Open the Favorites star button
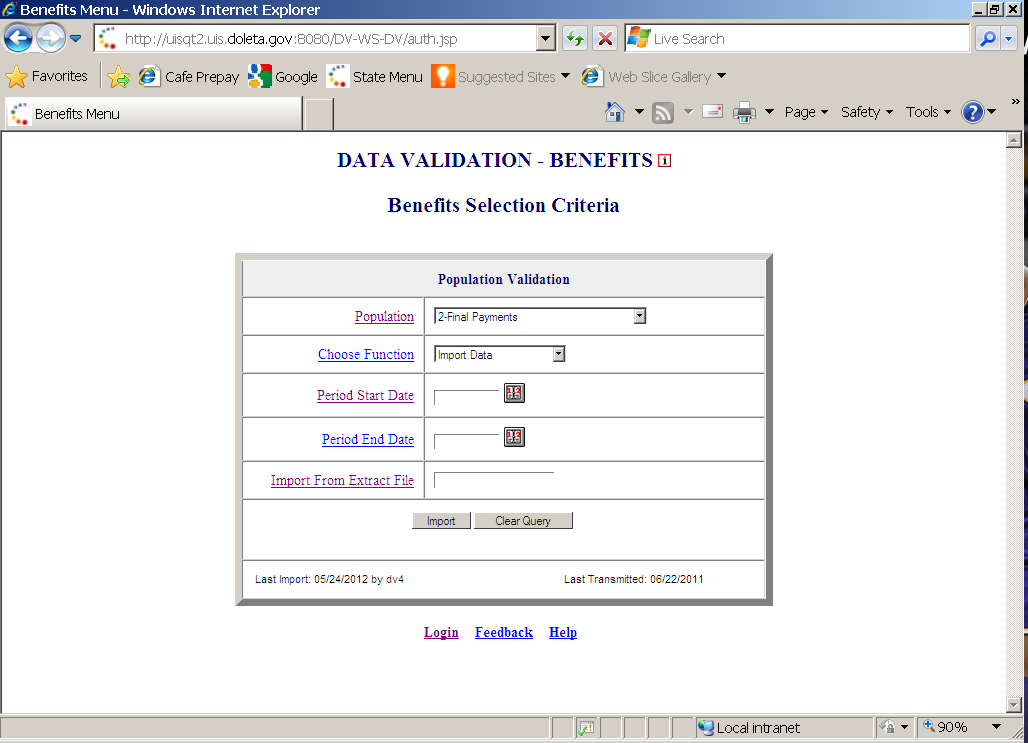Viewport: 1028px width, 743px height. [x=46, y=77]
